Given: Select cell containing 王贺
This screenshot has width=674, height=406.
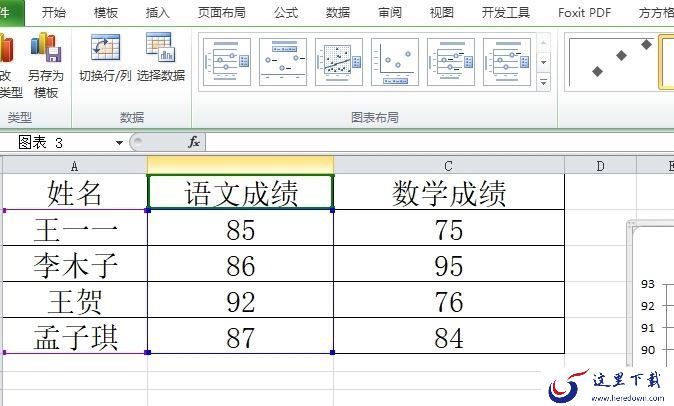Looking at the screenshot, I should [x=75, y=300].
